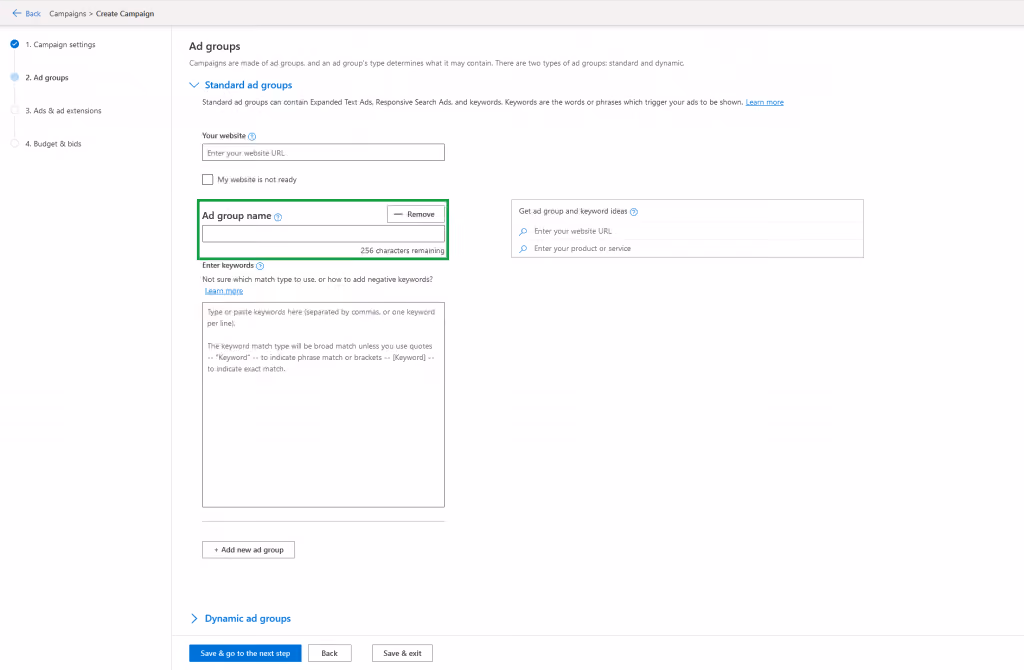This screenshot has height=670, width=1024.
Task: Open help icon beside Enter keywords
Action: pyautogui.click(x=260, y=266)
